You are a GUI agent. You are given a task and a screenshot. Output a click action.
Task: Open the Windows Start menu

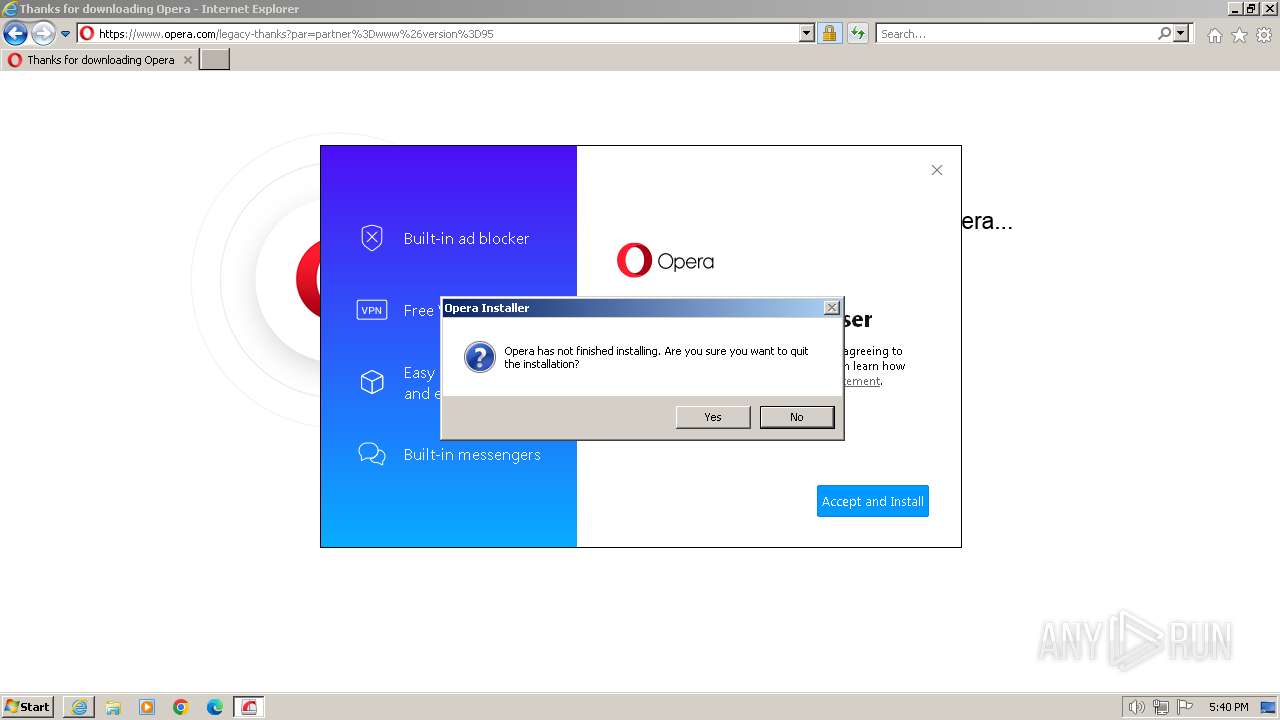28,707
